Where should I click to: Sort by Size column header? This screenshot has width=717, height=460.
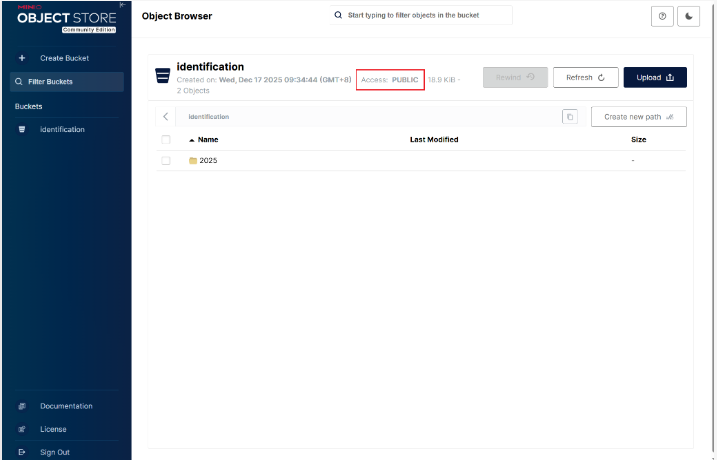(x=638, y=140)
